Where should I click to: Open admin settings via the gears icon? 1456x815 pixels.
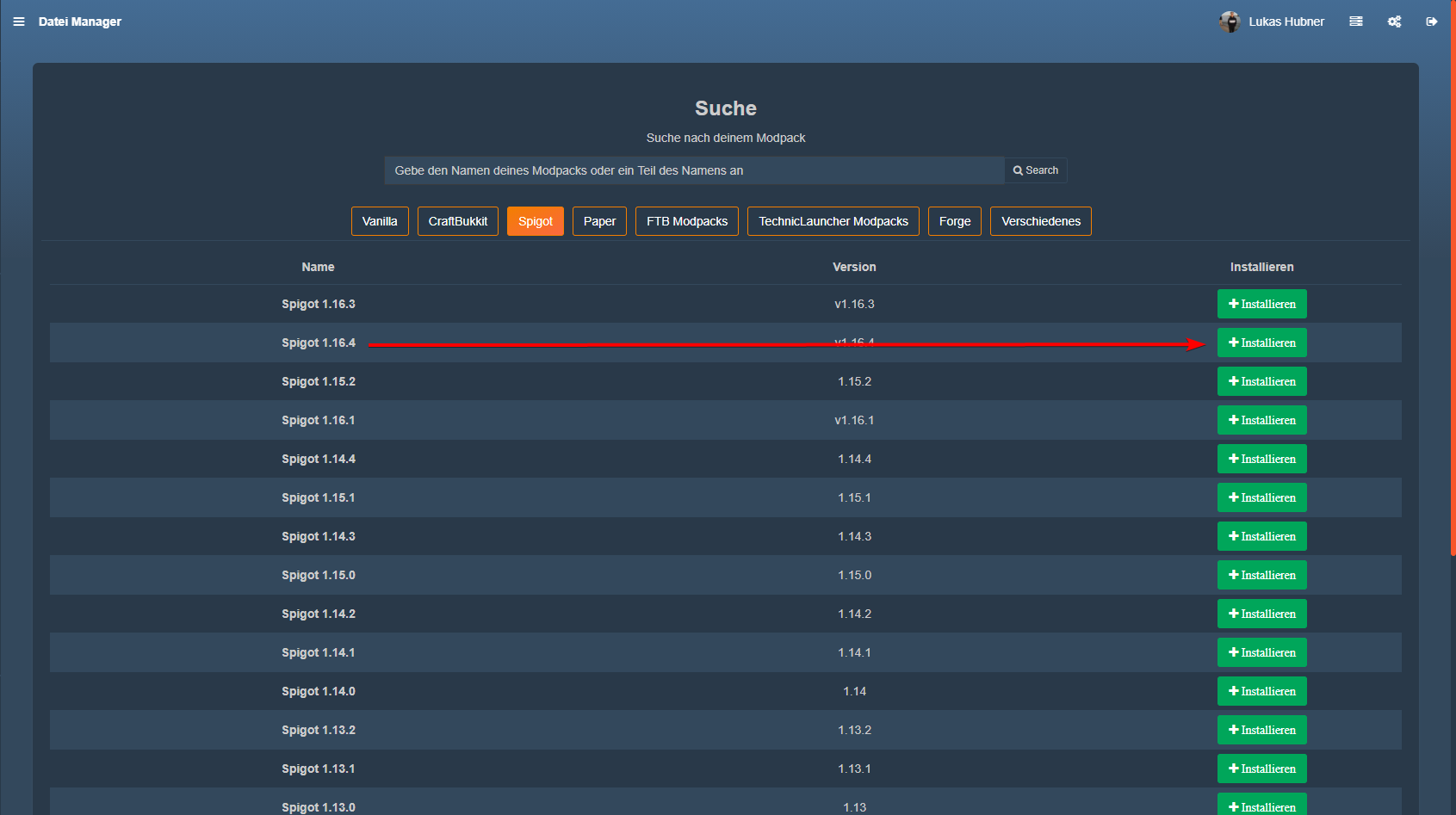[x=1394, y=22]
